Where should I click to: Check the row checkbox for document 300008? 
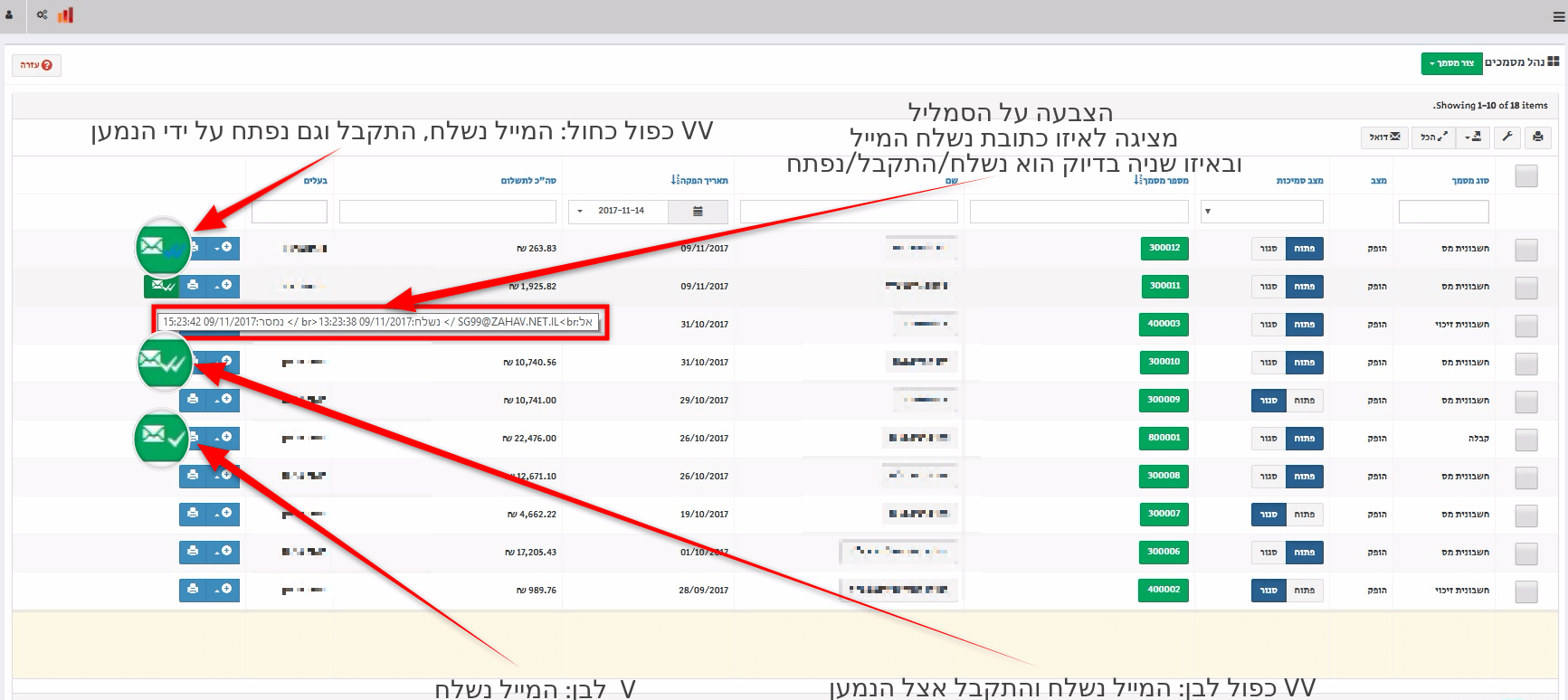pyautogui.click(x=1526, y=478)
